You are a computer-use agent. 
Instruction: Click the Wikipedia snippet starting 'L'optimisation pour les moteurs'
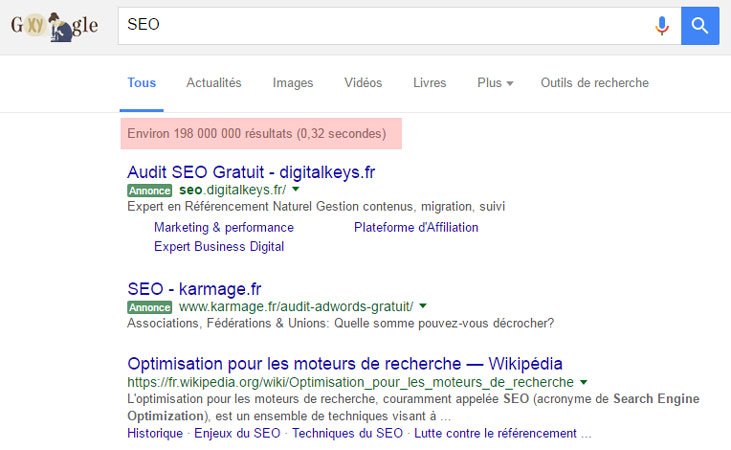[413, 408]
